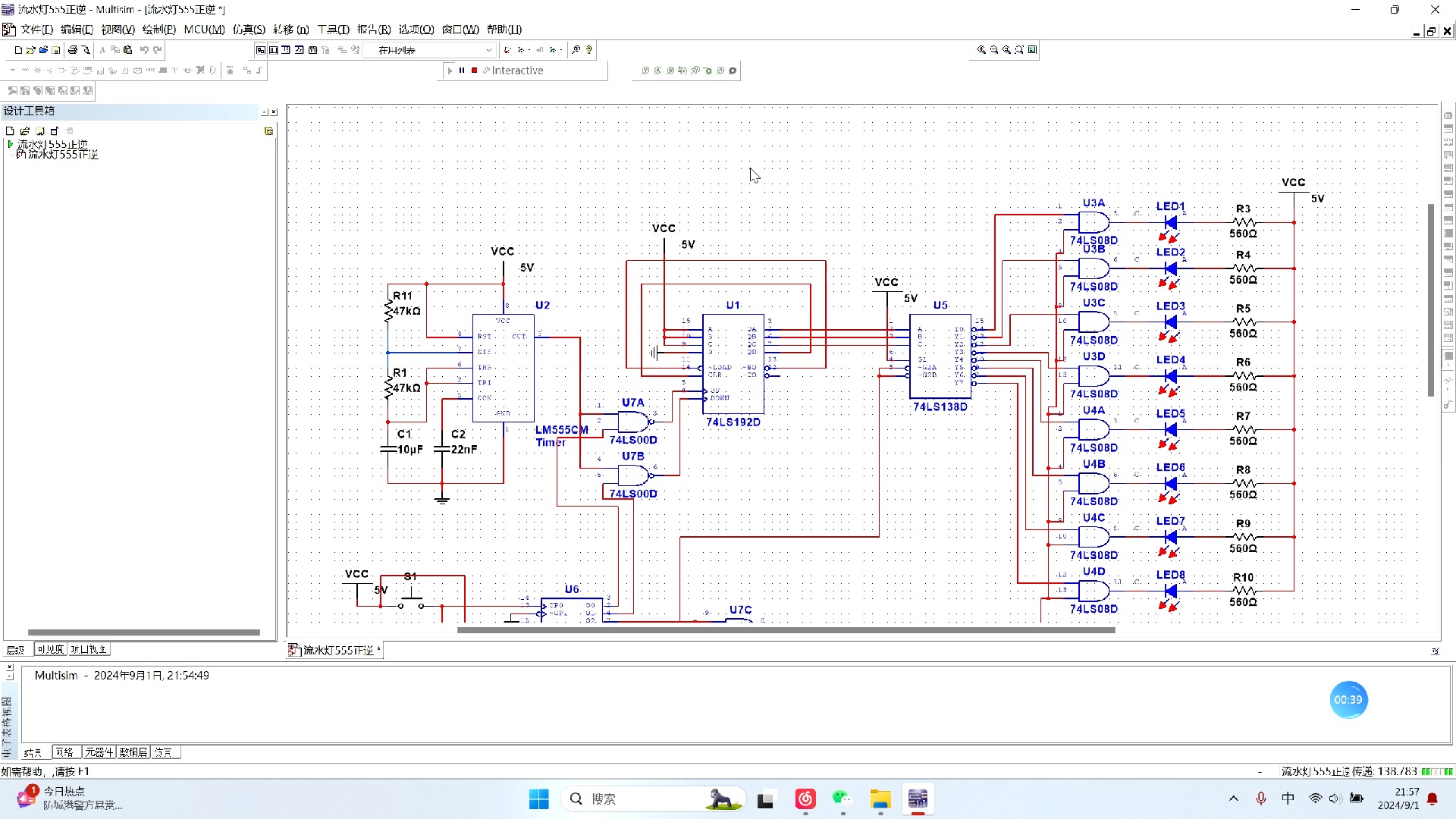Switch to the 可见度 tab
This screenshot has height=819, width=1456.
[51, 650]
